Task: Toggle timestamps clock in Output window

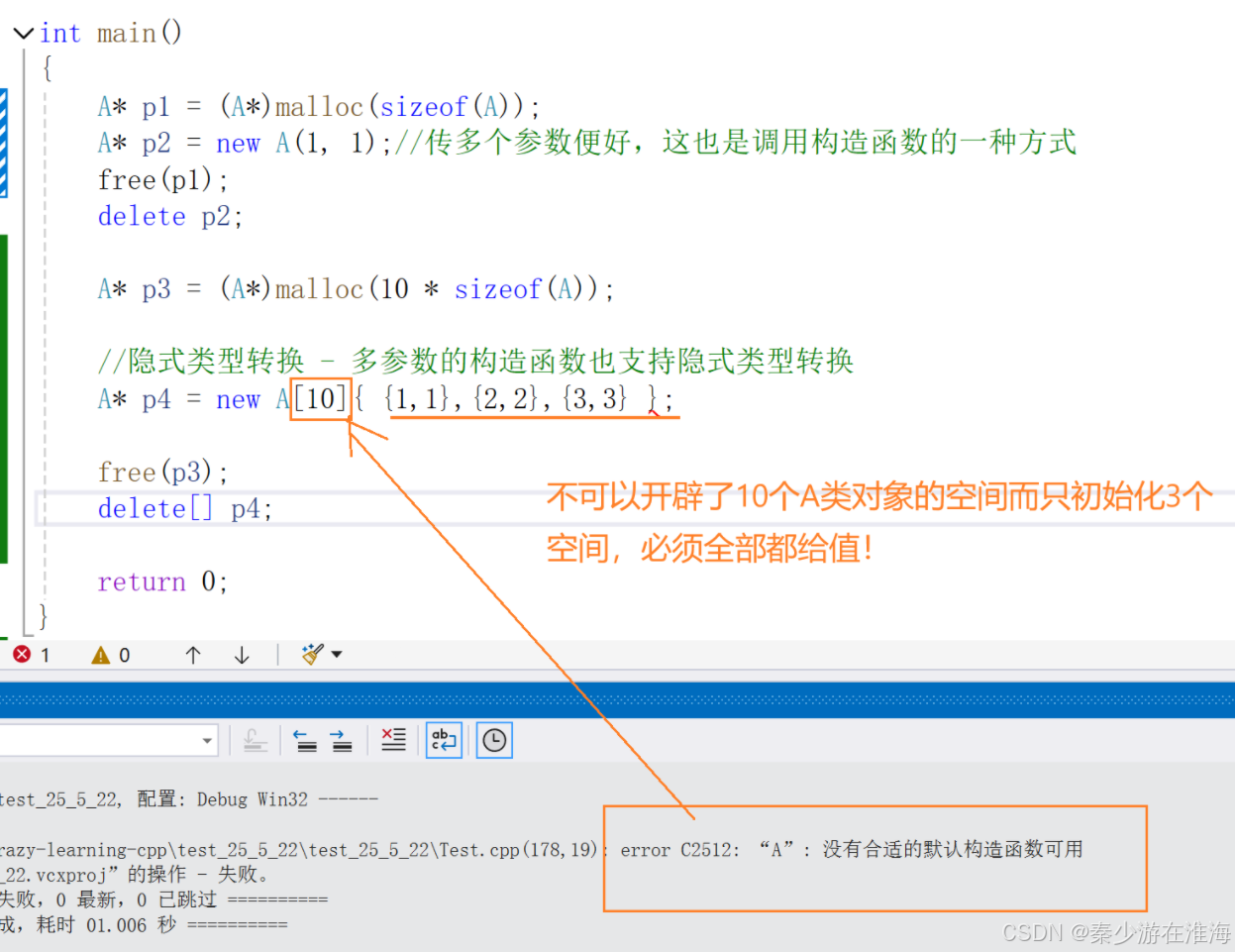Action: point(494,740)
